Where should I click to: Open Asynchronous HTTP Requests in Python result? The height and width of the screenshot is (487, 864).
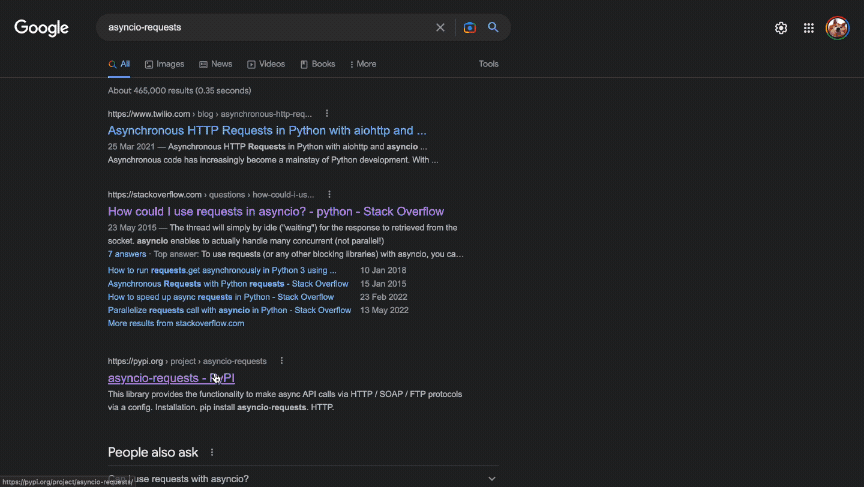(x=267, y=131)
